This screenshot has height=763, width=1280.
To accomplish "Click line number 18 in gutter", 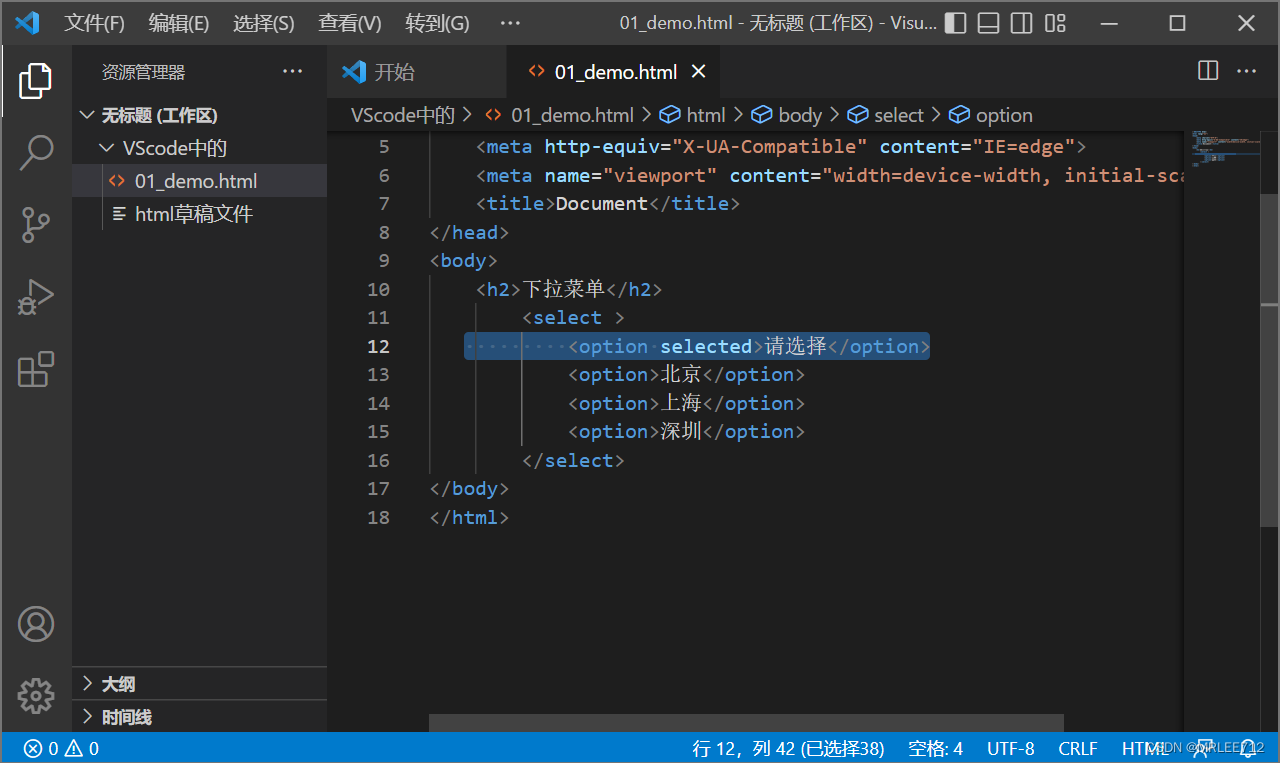I will (378, 517).
